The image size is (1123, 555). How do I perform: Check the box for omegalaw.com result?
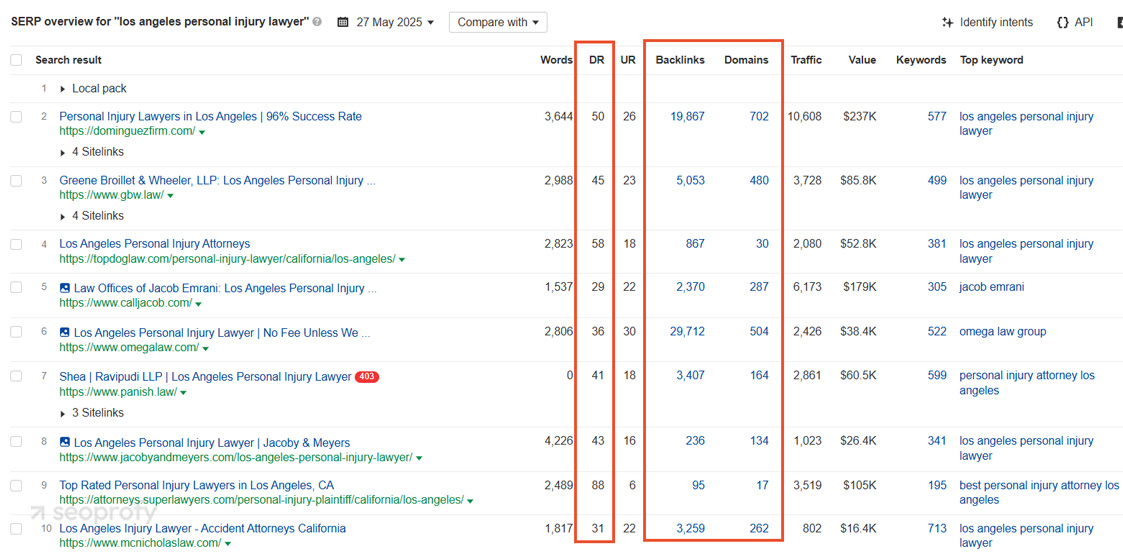pyautogui.click(x=16, y=332)
